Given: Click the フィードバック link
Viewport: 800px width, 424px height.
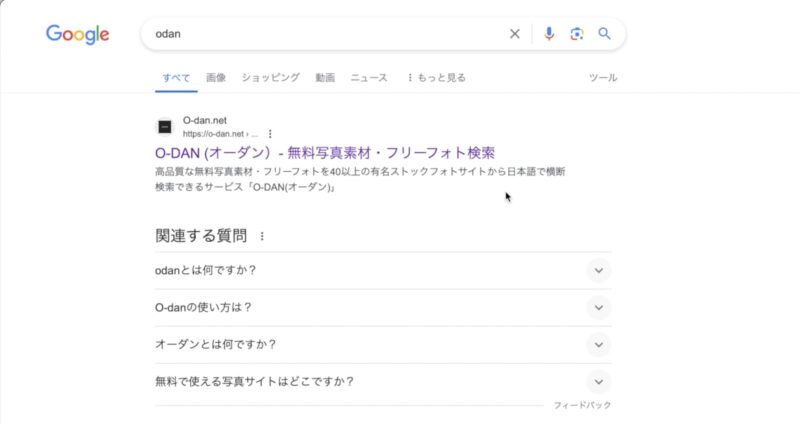Looking at the screenshot, I should (x=582, y=405).
